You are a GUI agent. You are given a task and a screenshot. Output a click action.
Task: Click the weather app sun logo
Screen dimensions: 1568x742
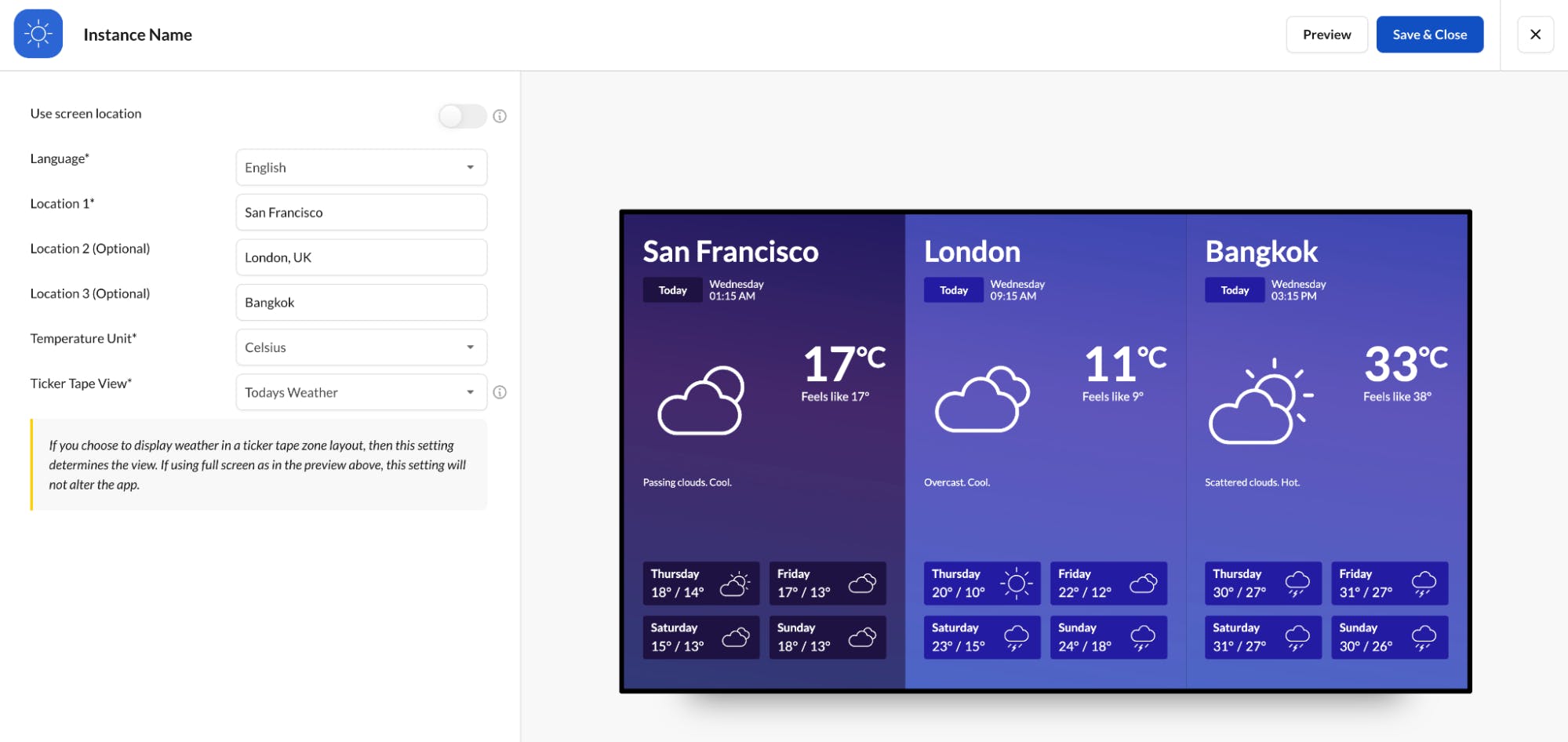[x=38, y=34]
